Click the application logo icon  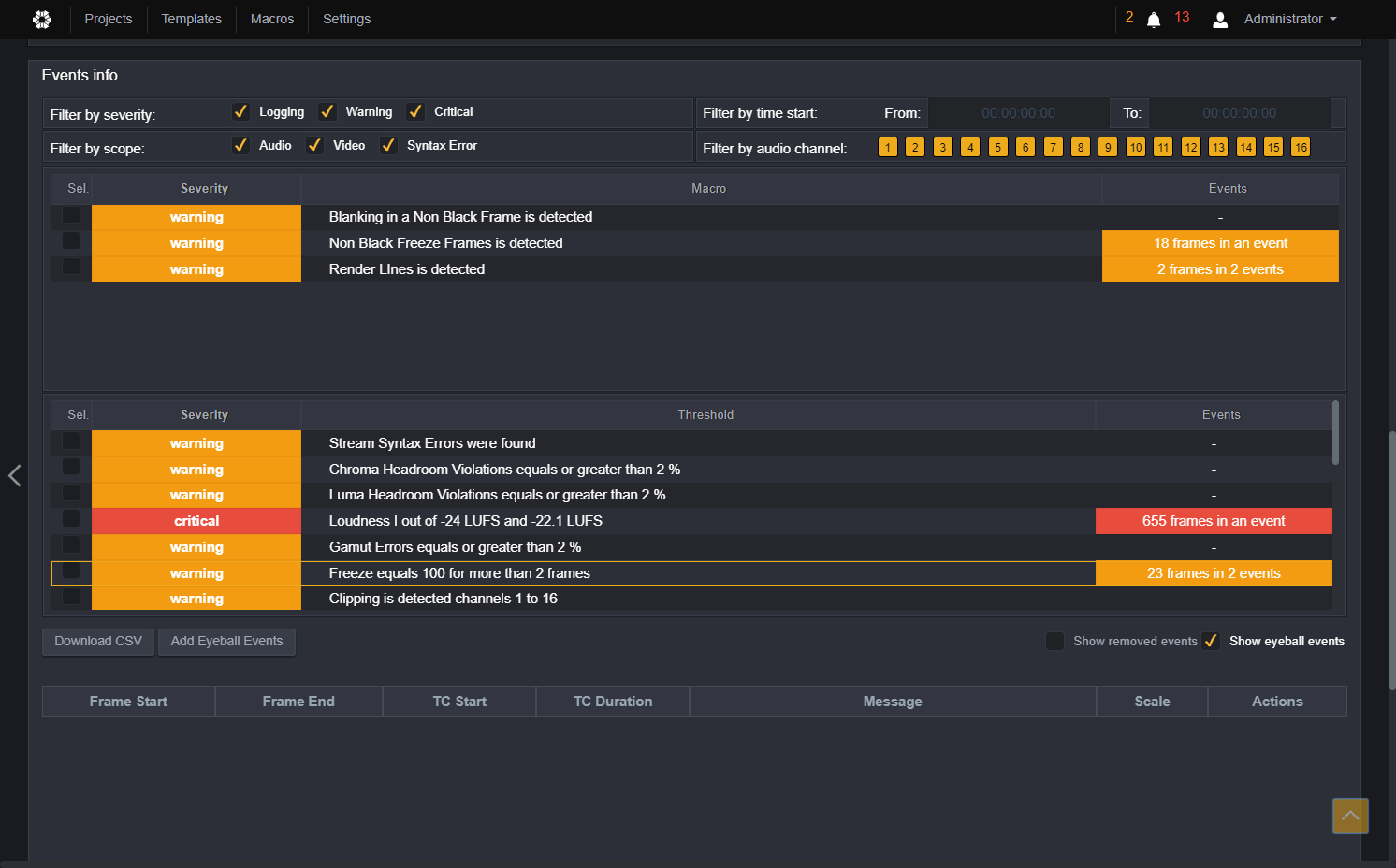point(42,19)
